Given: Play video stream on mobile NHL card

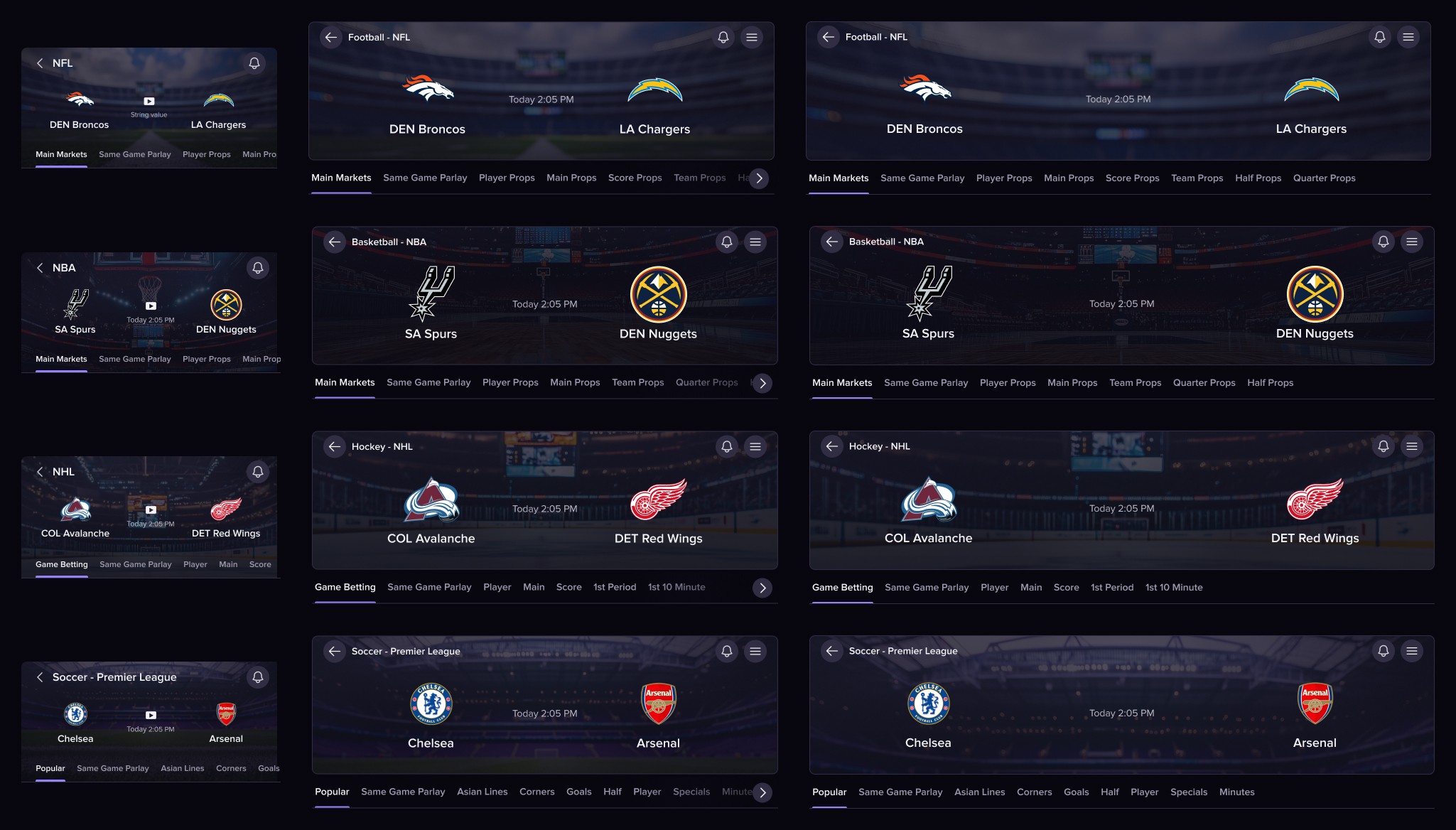Looking at the screenshot, I should coord(151,510).
